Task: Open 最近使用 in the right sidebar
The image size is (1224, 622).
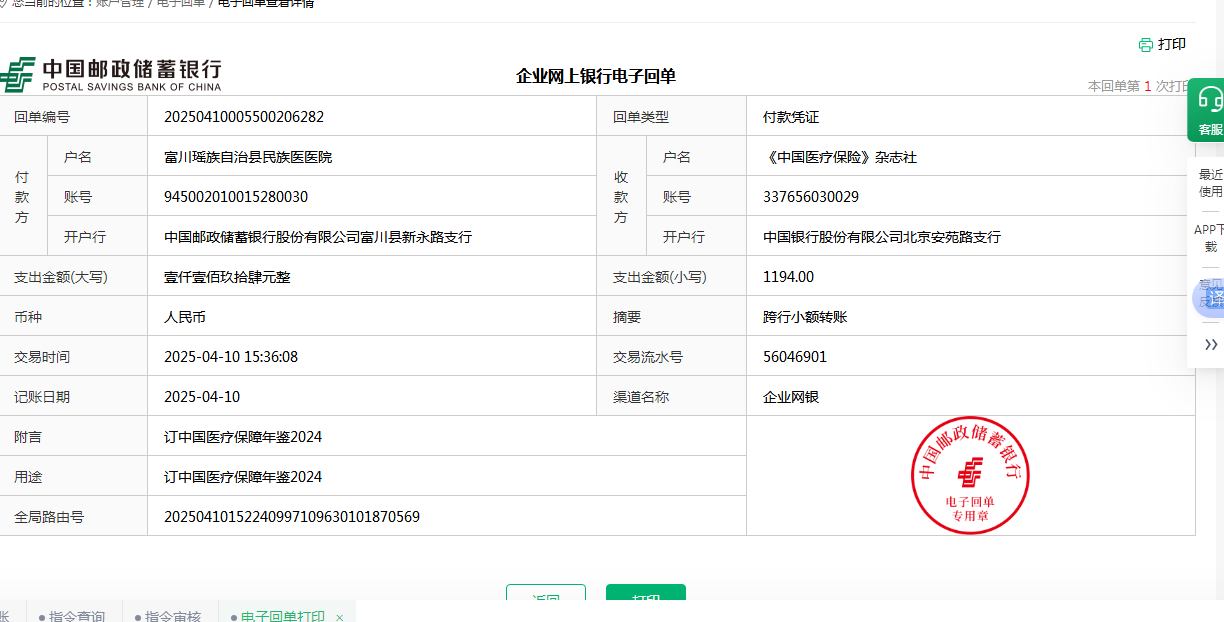Action: [x=1211, y=183]
